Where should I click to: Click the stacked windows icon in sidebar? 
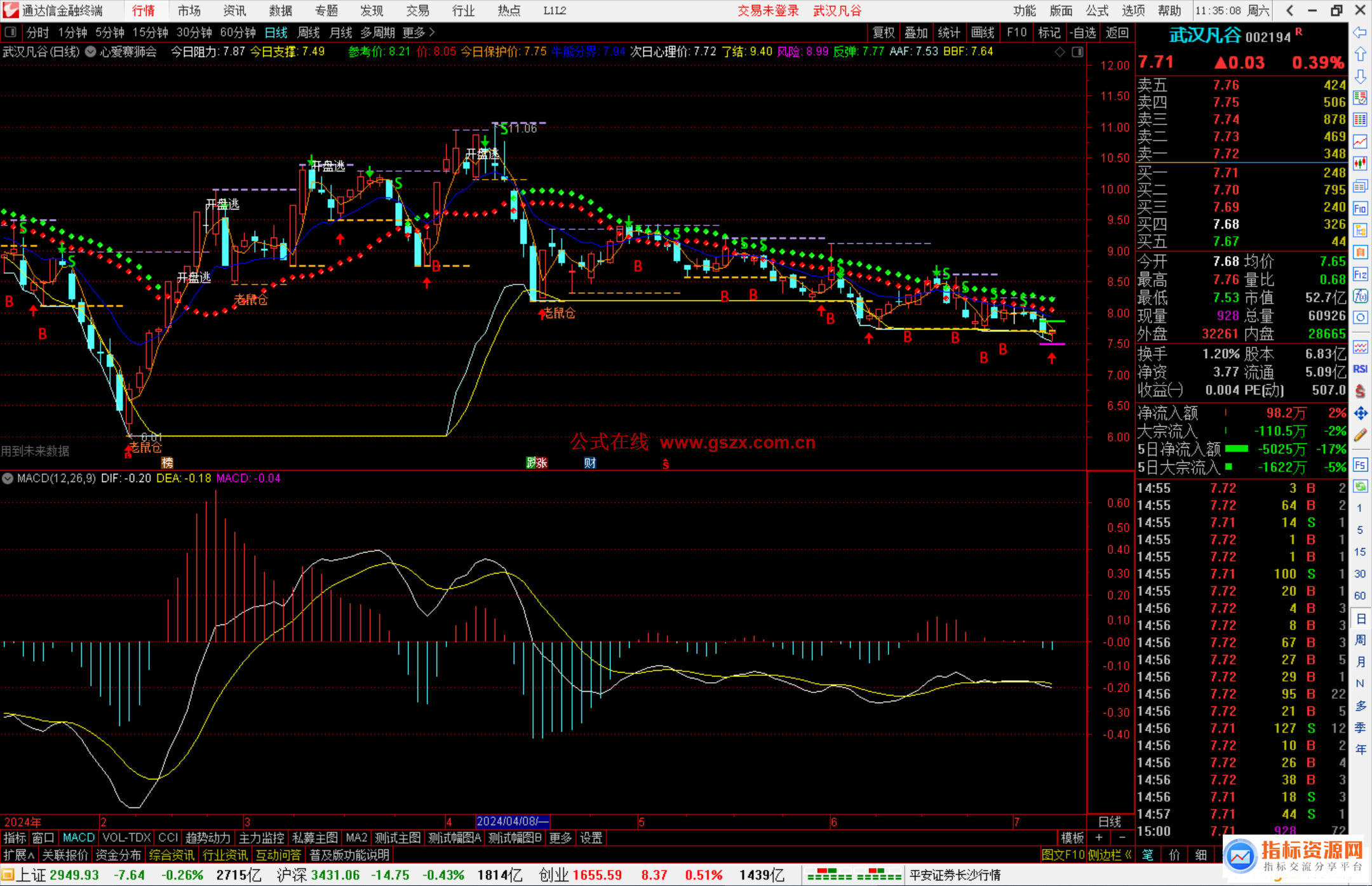coord(1360,186)
